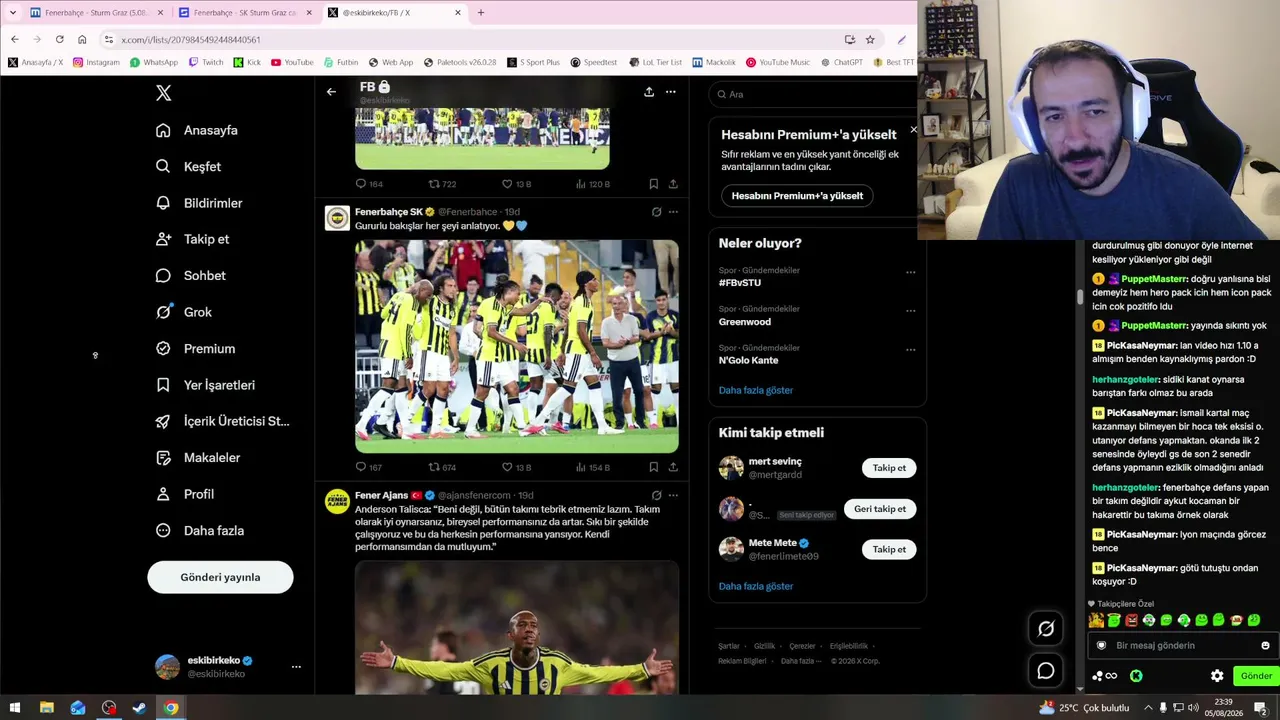Show more suggestions under Kimi takip etmeli
1280x720 pixels.
[x=756, y=586]
